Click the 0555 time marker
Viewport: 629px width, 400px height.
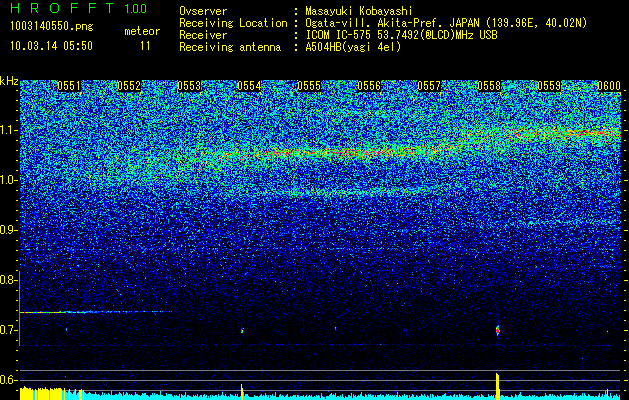(309, 86)
